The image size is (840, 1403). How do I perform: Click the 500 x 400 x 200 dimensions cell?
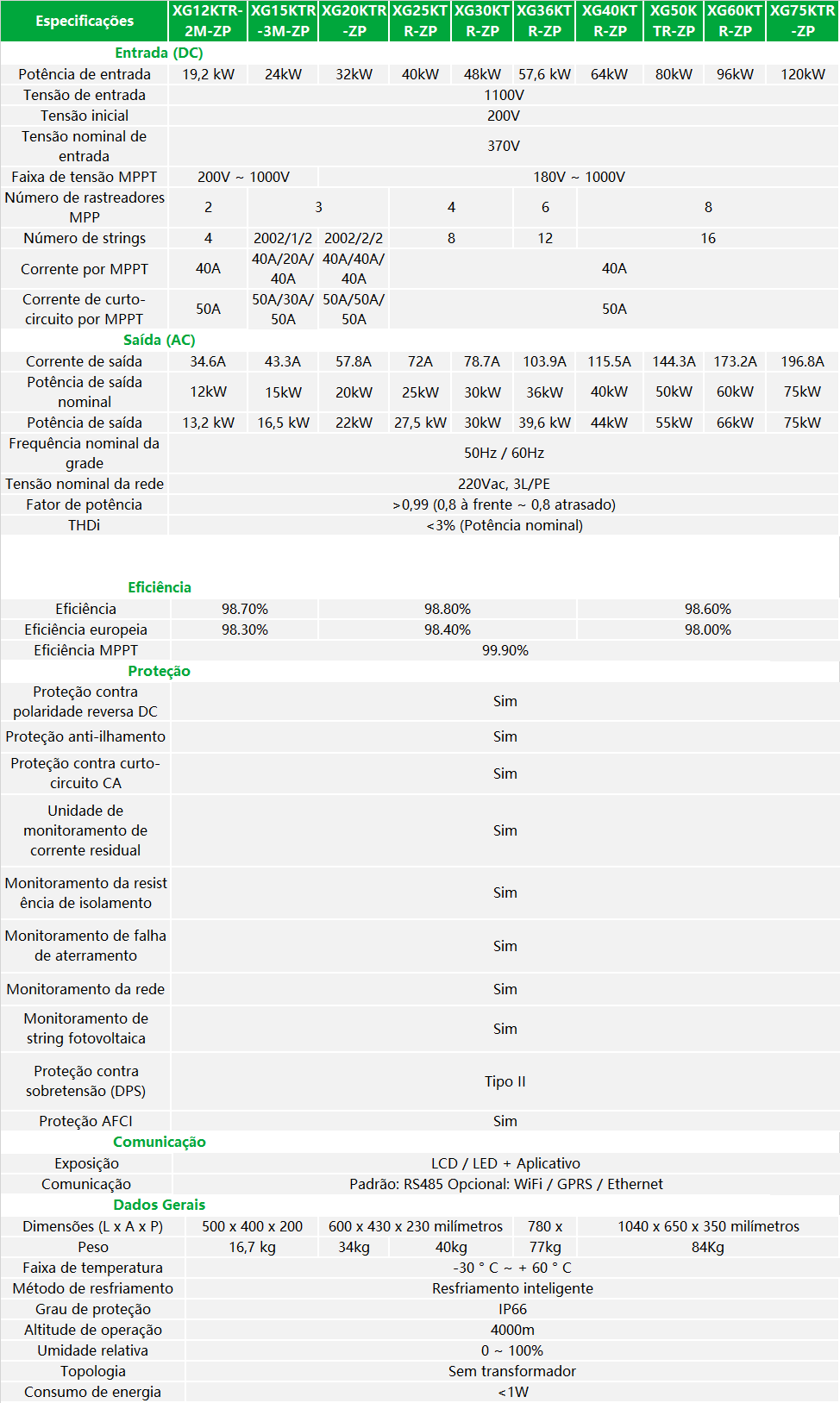[x=253, y=1226]
